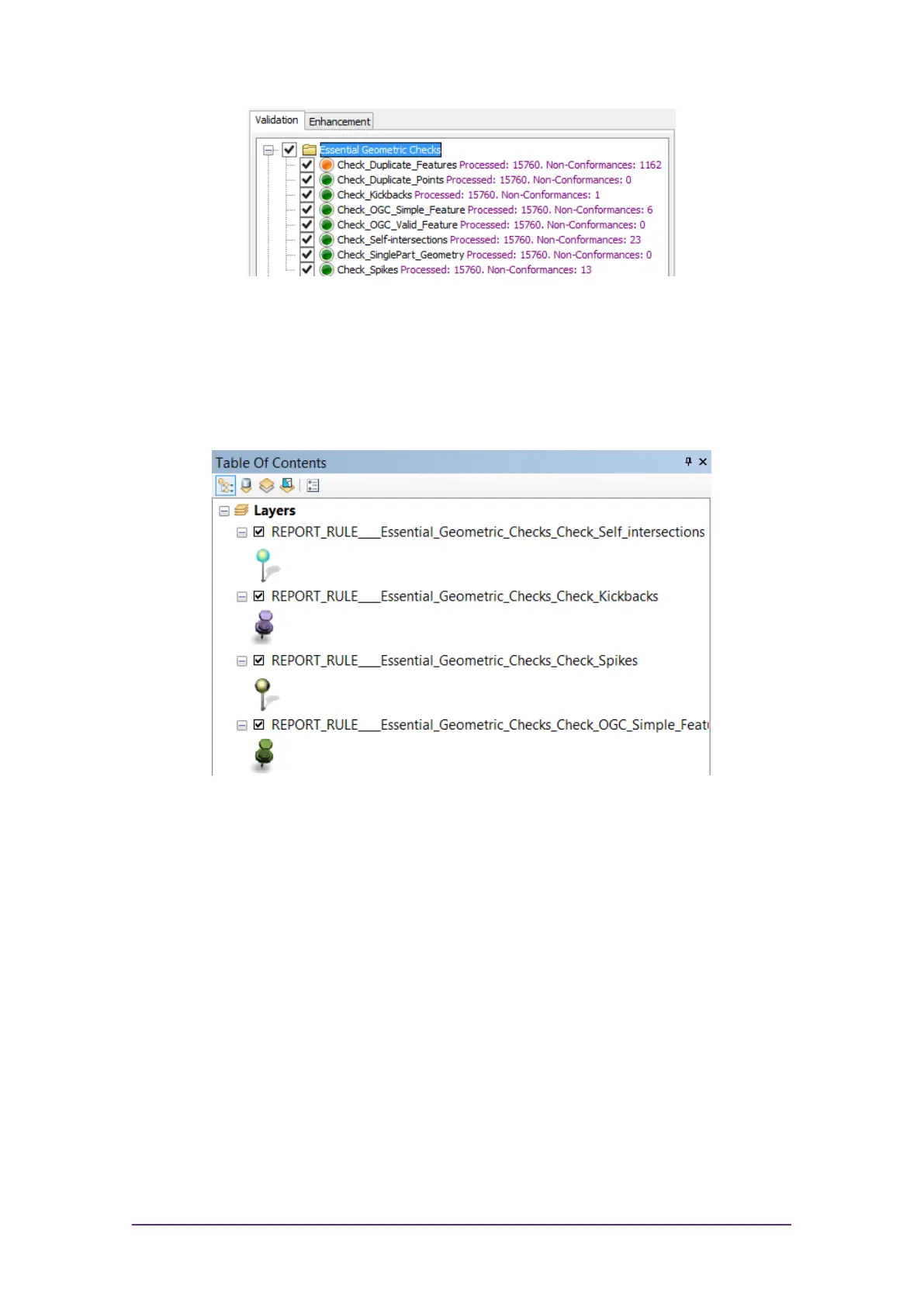Click the Essential Geometric Checks folder icon
Viewport: 924px width, 1307px height.
coord(310,150)
